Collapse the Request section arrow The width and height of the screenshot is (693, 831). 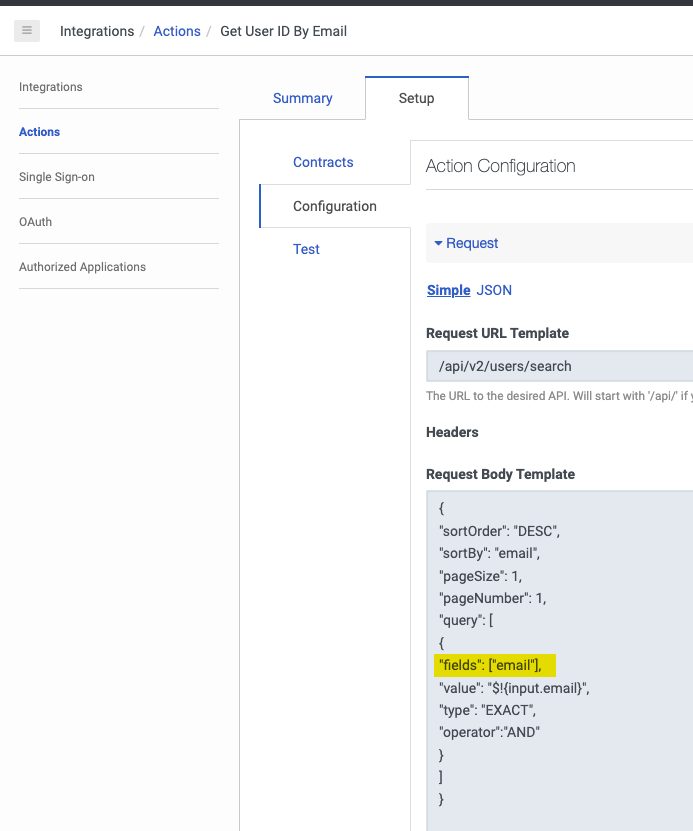[x=438, y=243]
